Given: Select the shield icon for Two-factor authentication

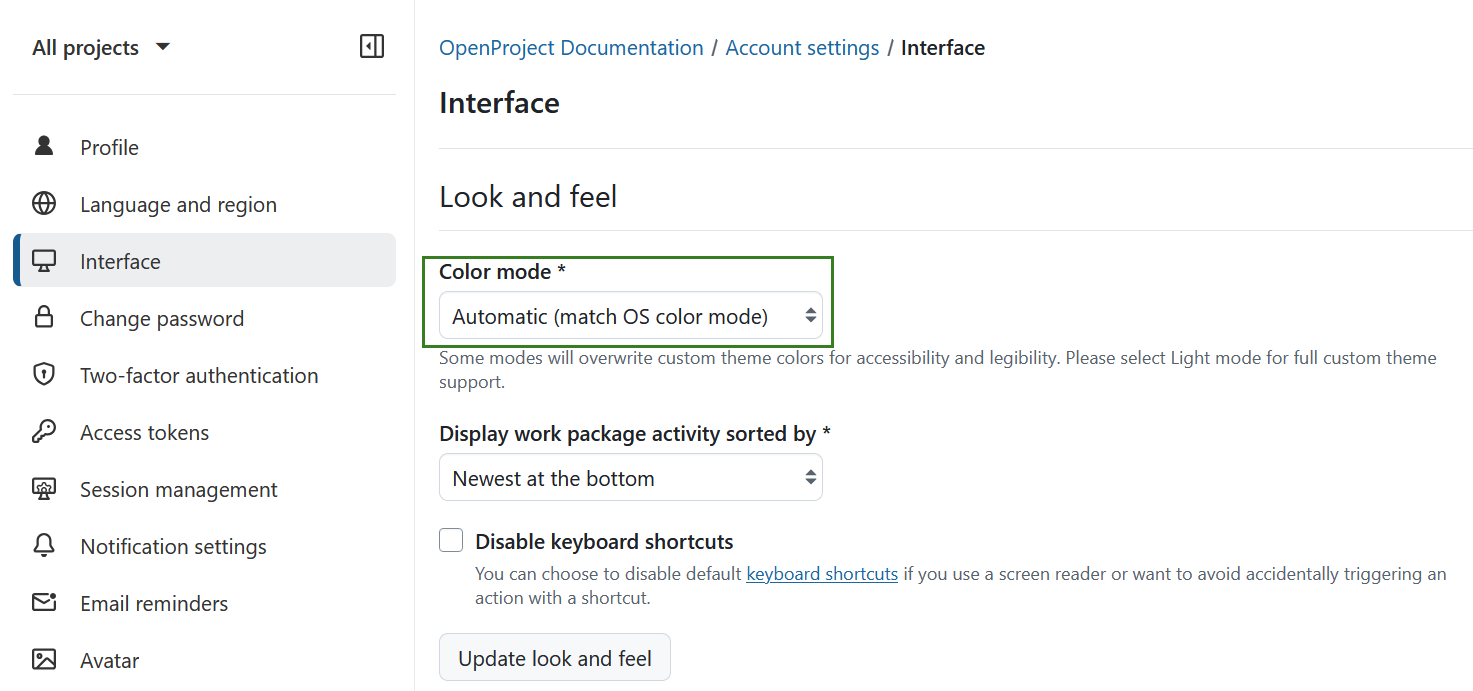Looking at the screenshot, I should [44, 374].
